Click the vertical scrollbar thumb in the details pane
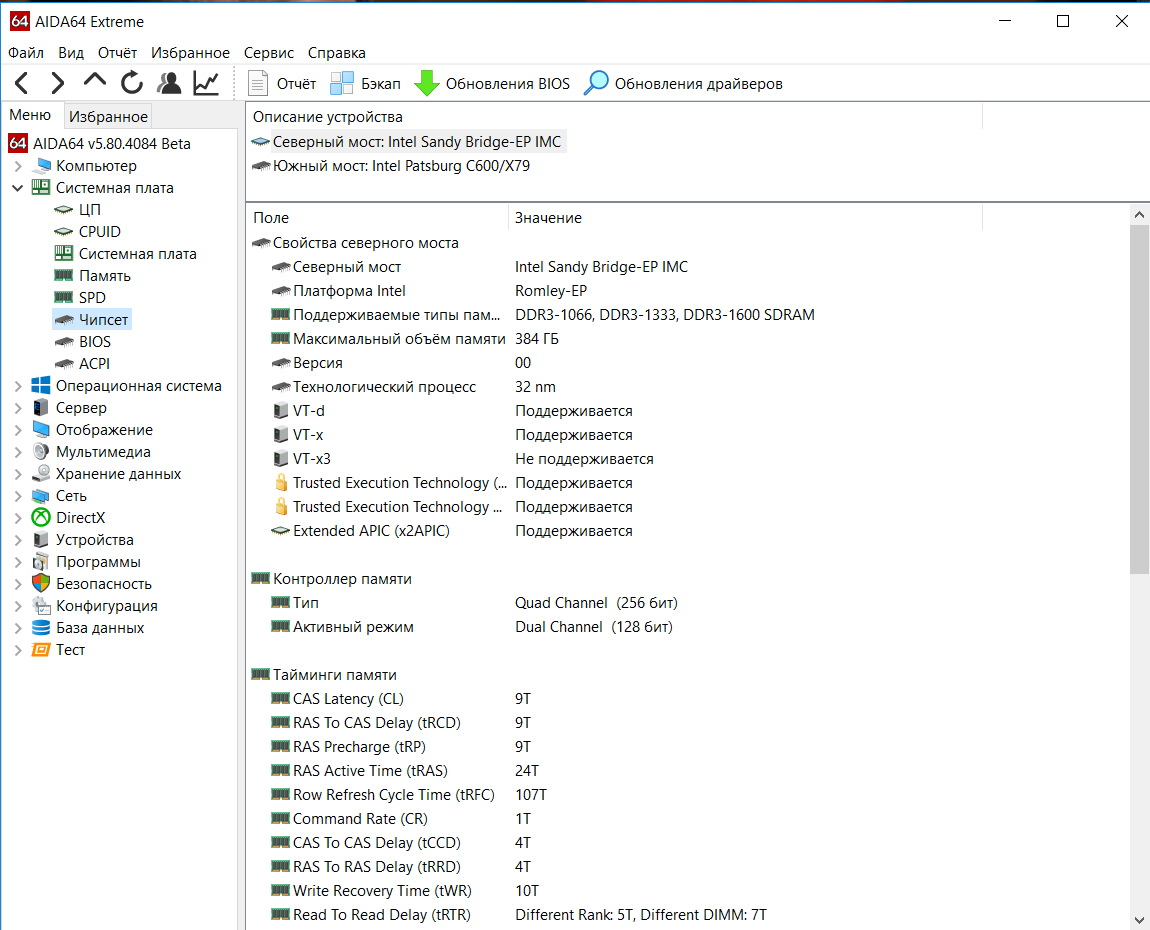 (1139, 399)
